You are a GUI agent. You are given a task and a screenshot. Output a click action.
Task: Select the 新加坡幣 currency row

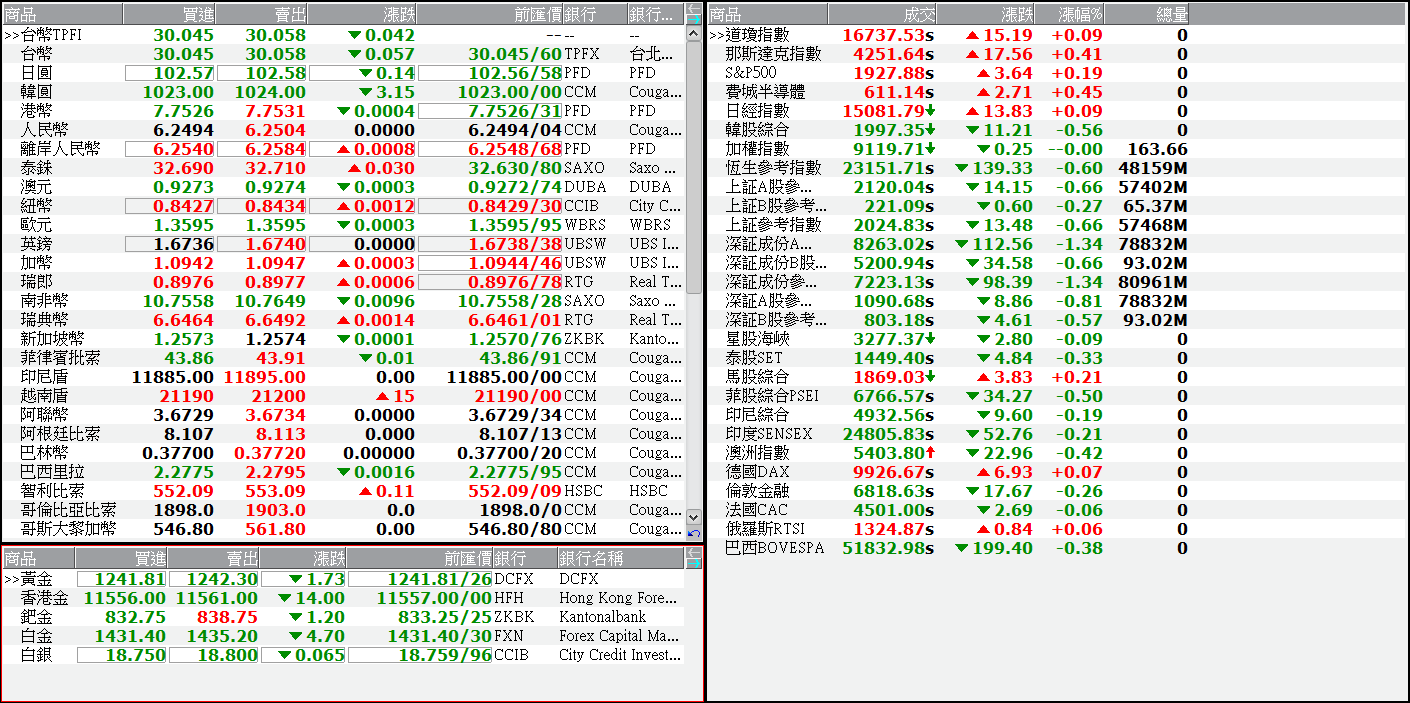[x=344, y=339]
